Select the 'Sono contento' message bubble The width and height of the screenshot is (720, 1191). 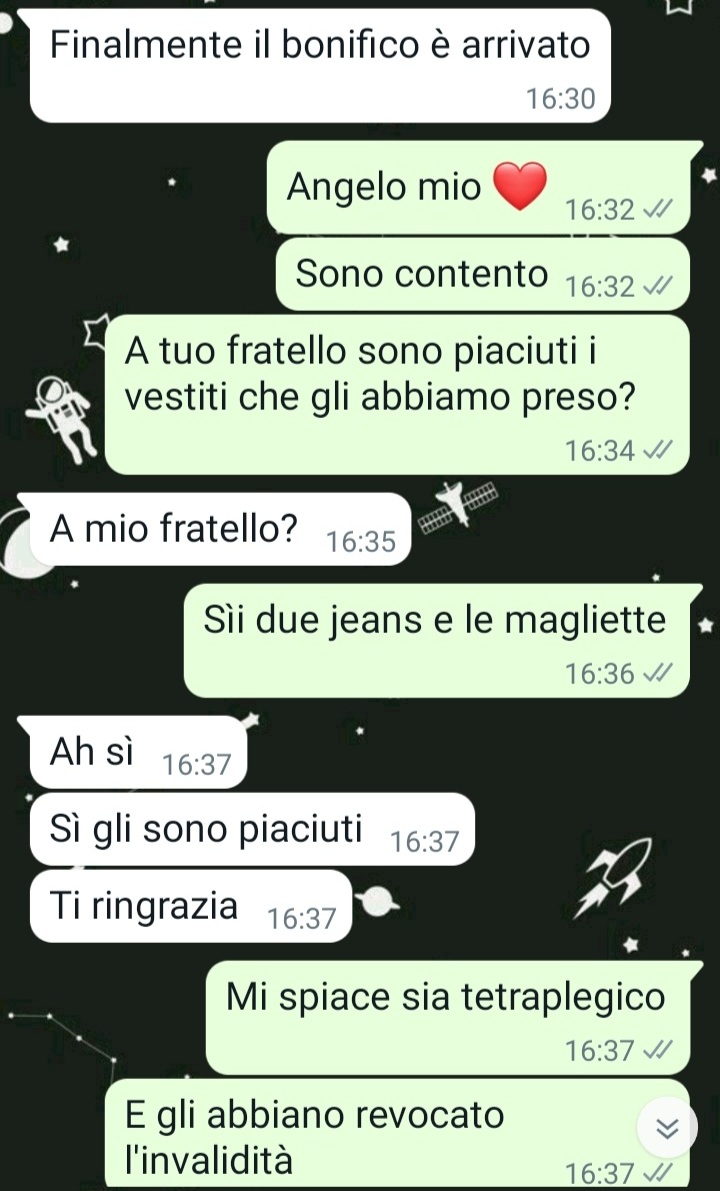[x=482, y=274]
